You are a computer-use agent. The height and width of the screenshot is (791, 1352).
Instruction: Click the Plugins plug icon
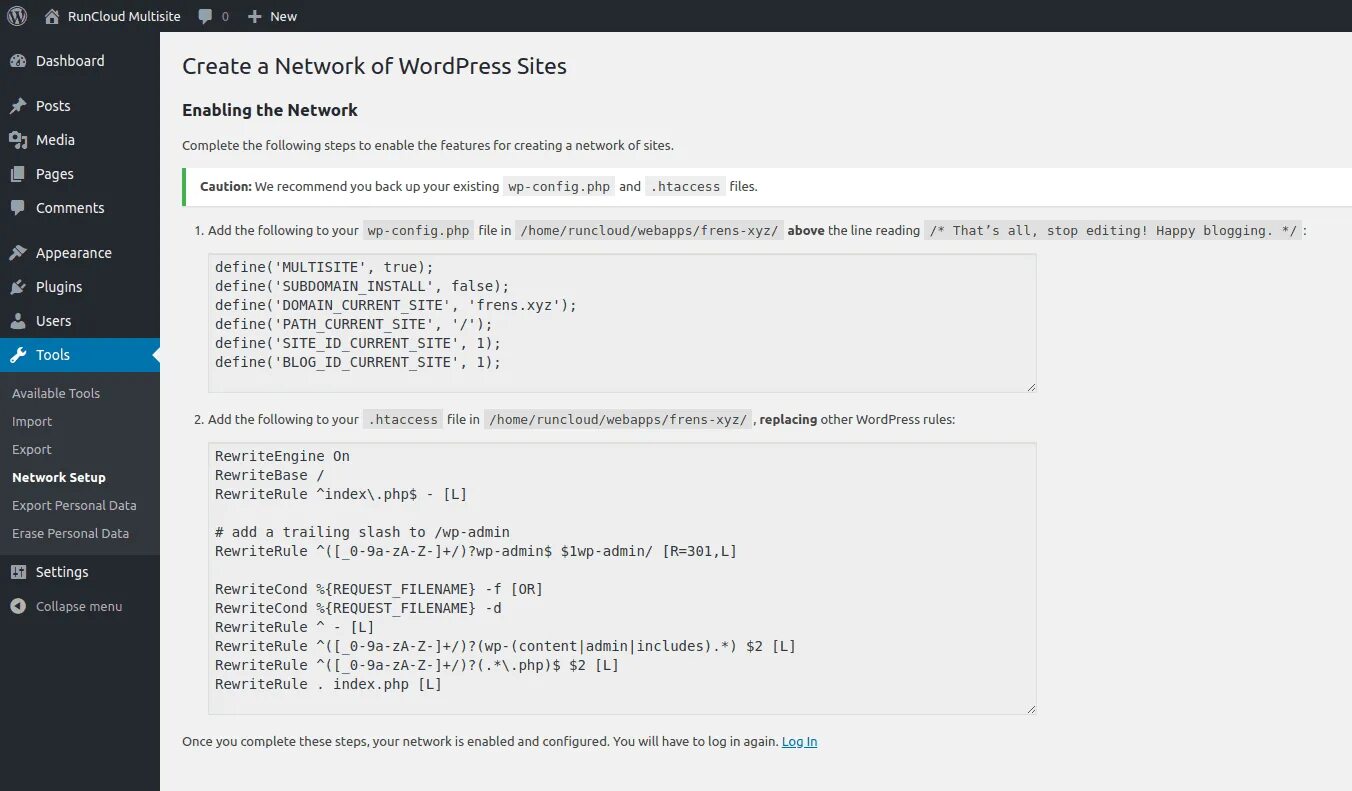18,287
